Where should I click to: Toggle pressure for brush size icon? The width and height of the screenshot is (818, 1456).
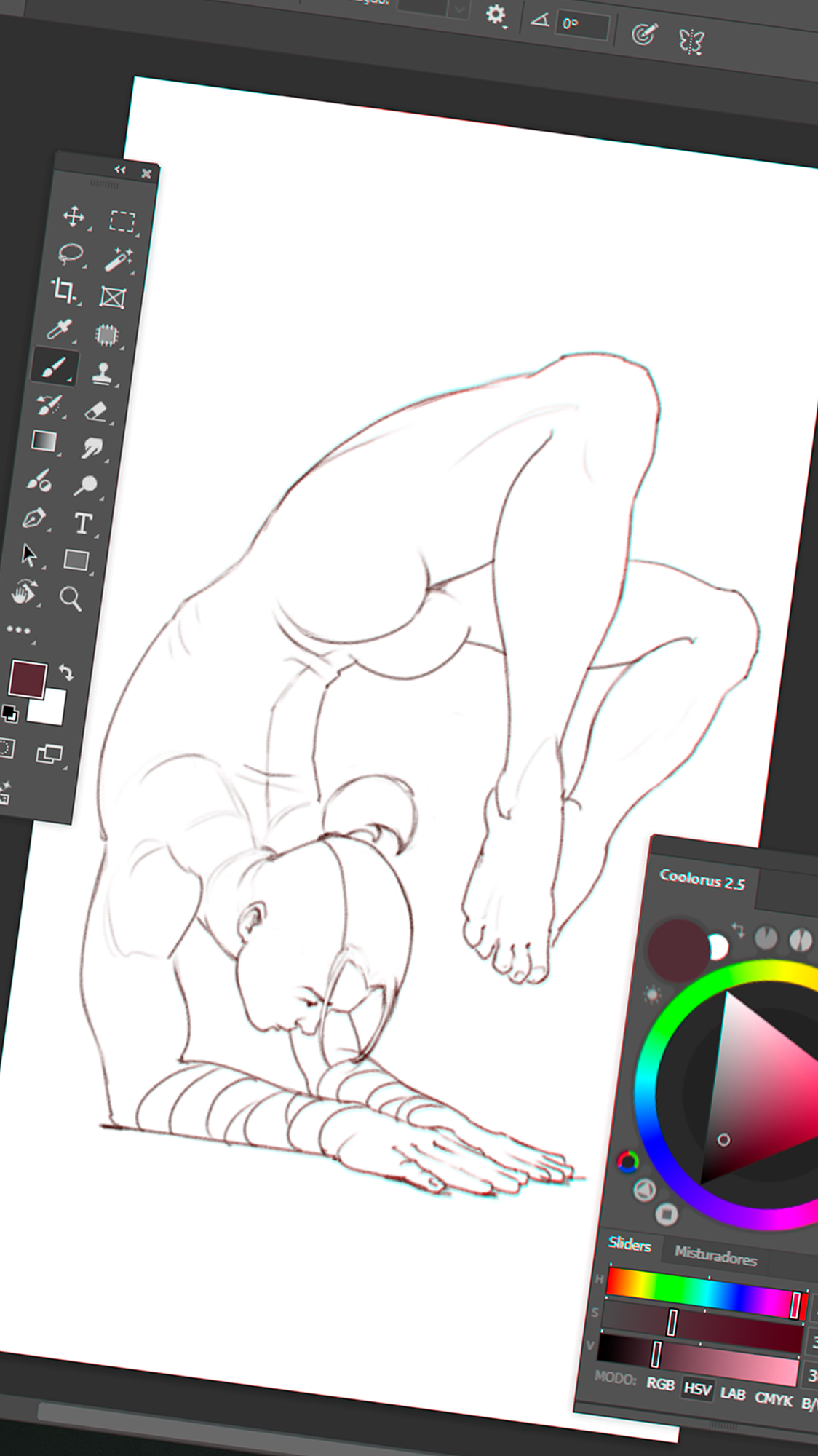coord(643,34)
